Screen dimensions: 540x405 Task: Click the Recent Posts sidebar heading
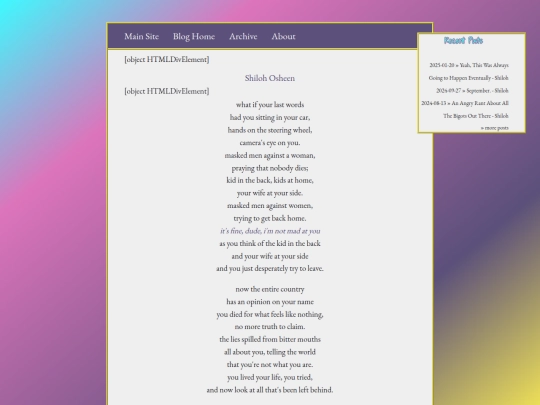coord(463,41)
